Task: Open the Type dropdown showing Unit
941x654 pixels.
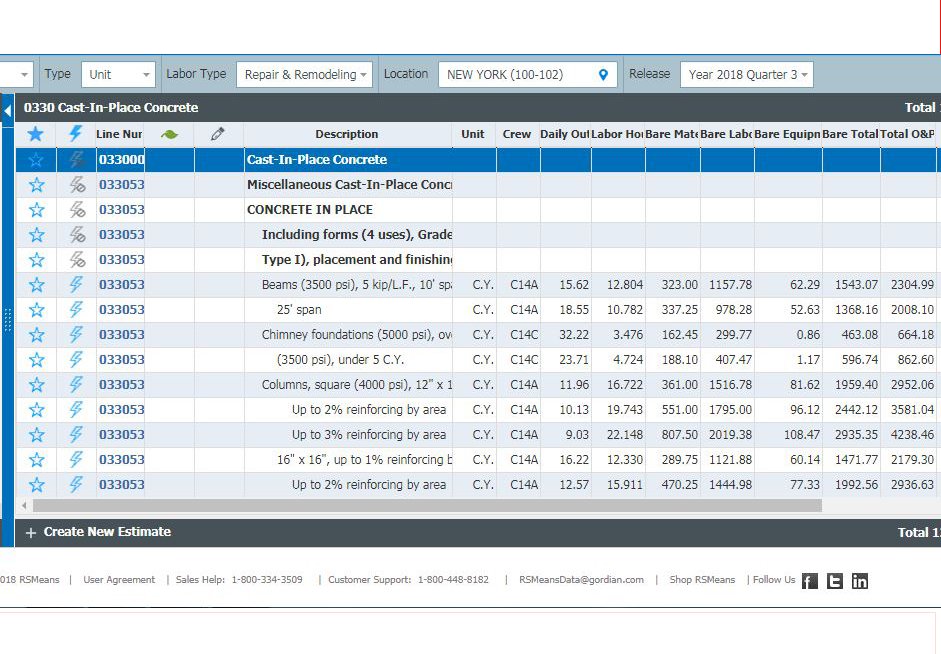Action: tap(118, 75)
